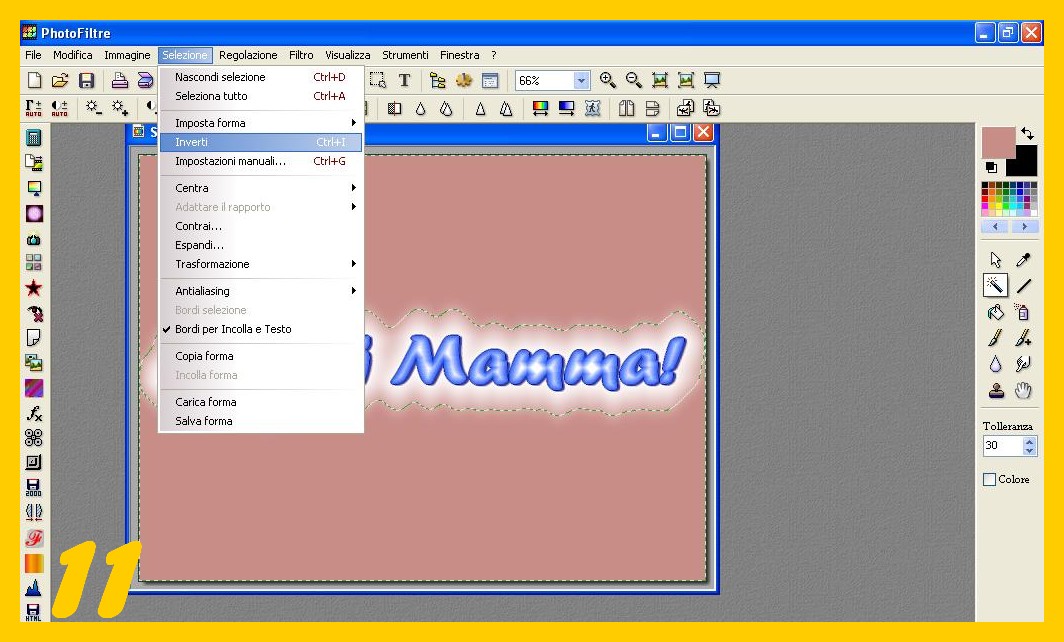Open the Filtro menu

click(x=301, y=55)
